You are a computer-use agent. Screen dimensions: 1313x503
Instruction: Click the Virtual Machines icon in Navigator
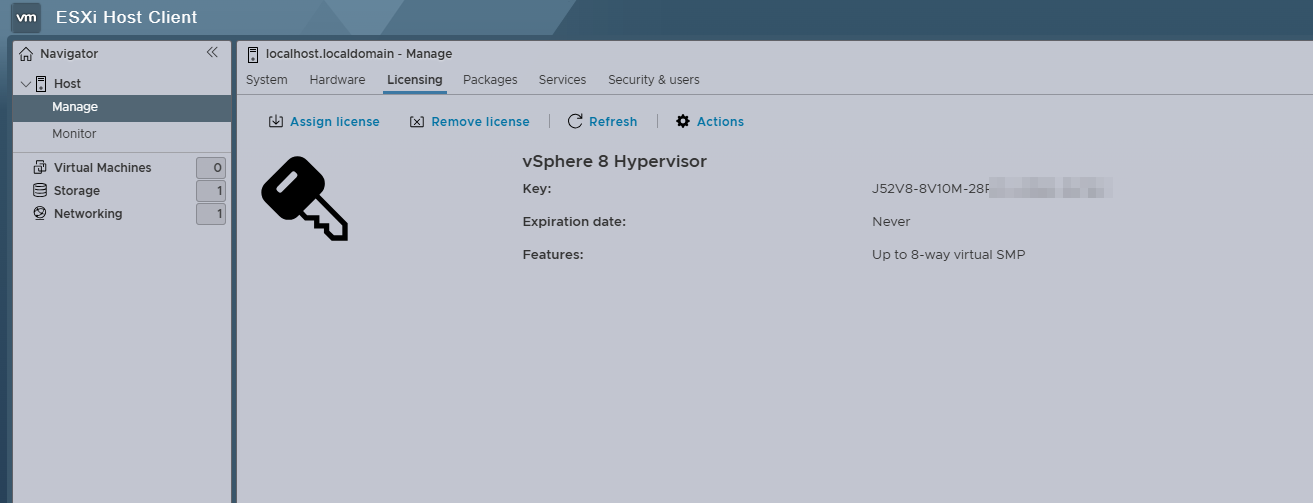point(40,168)
